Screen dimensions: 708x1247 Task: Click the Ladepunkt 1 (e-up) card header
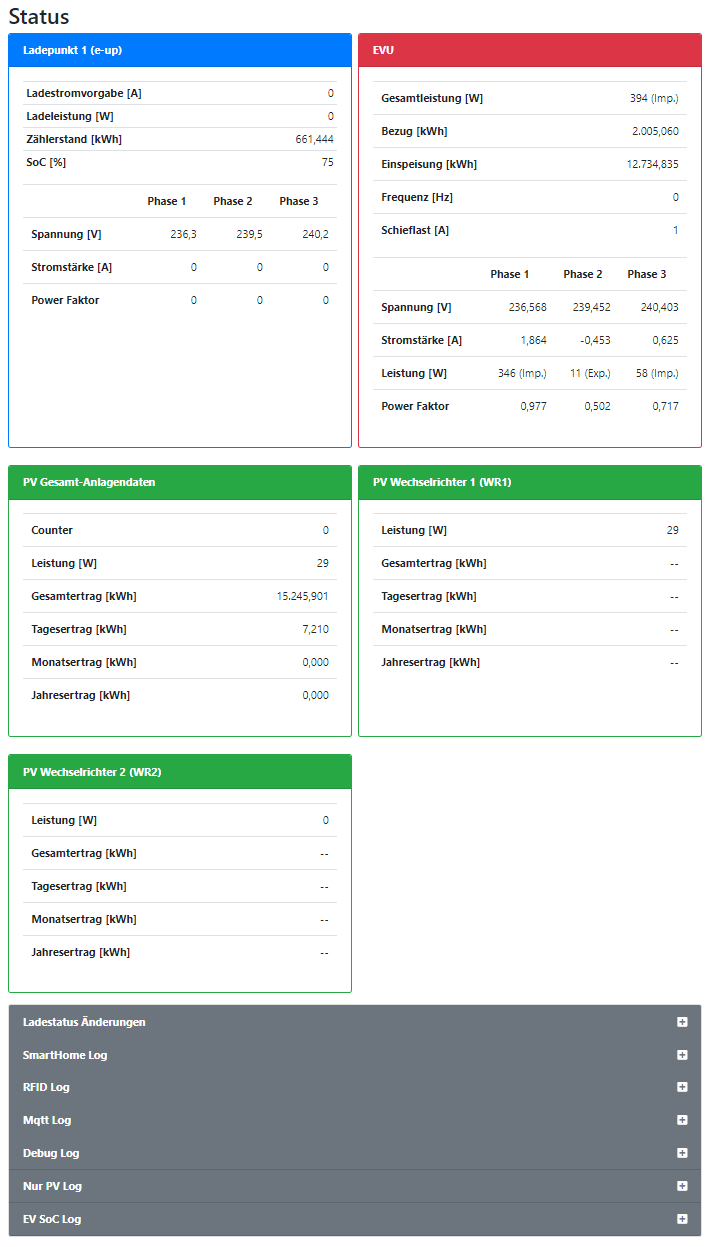[x=180, y=49]
